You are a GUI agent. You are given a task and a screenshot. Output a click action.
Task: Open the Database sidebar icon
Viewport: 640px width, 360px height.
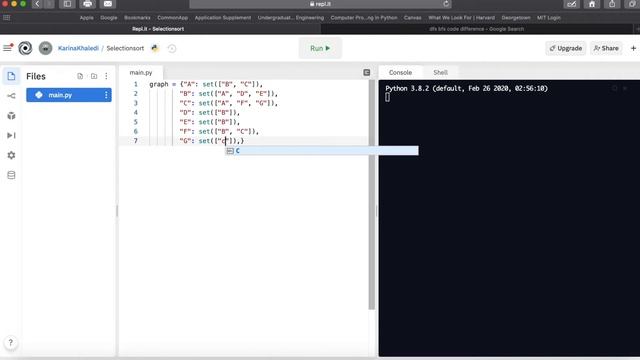coord(11,175)
